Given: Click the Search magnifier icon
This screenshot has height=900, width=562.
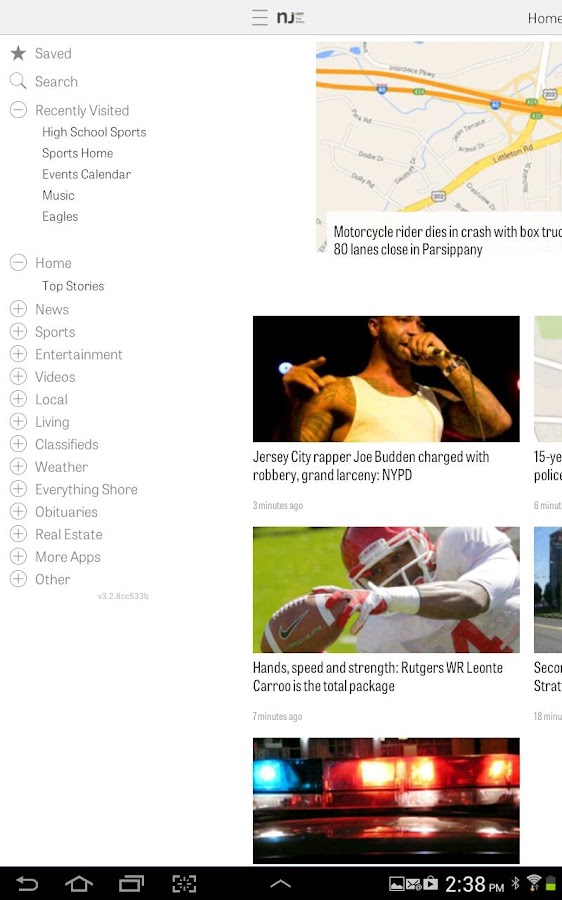Looking at the screenshot, I should point(18,81).
